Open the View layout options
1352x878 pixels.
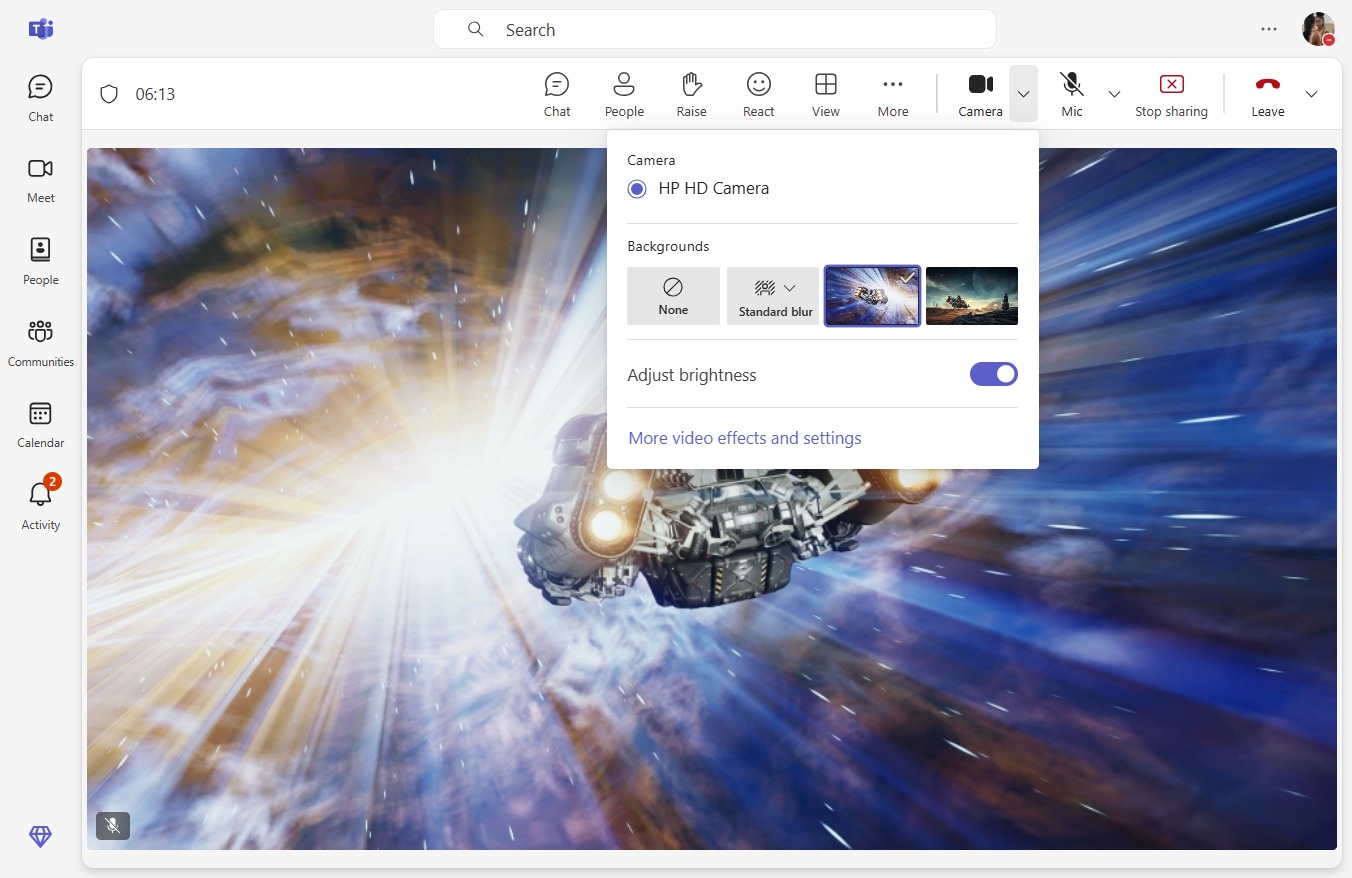tap(826, 95)
